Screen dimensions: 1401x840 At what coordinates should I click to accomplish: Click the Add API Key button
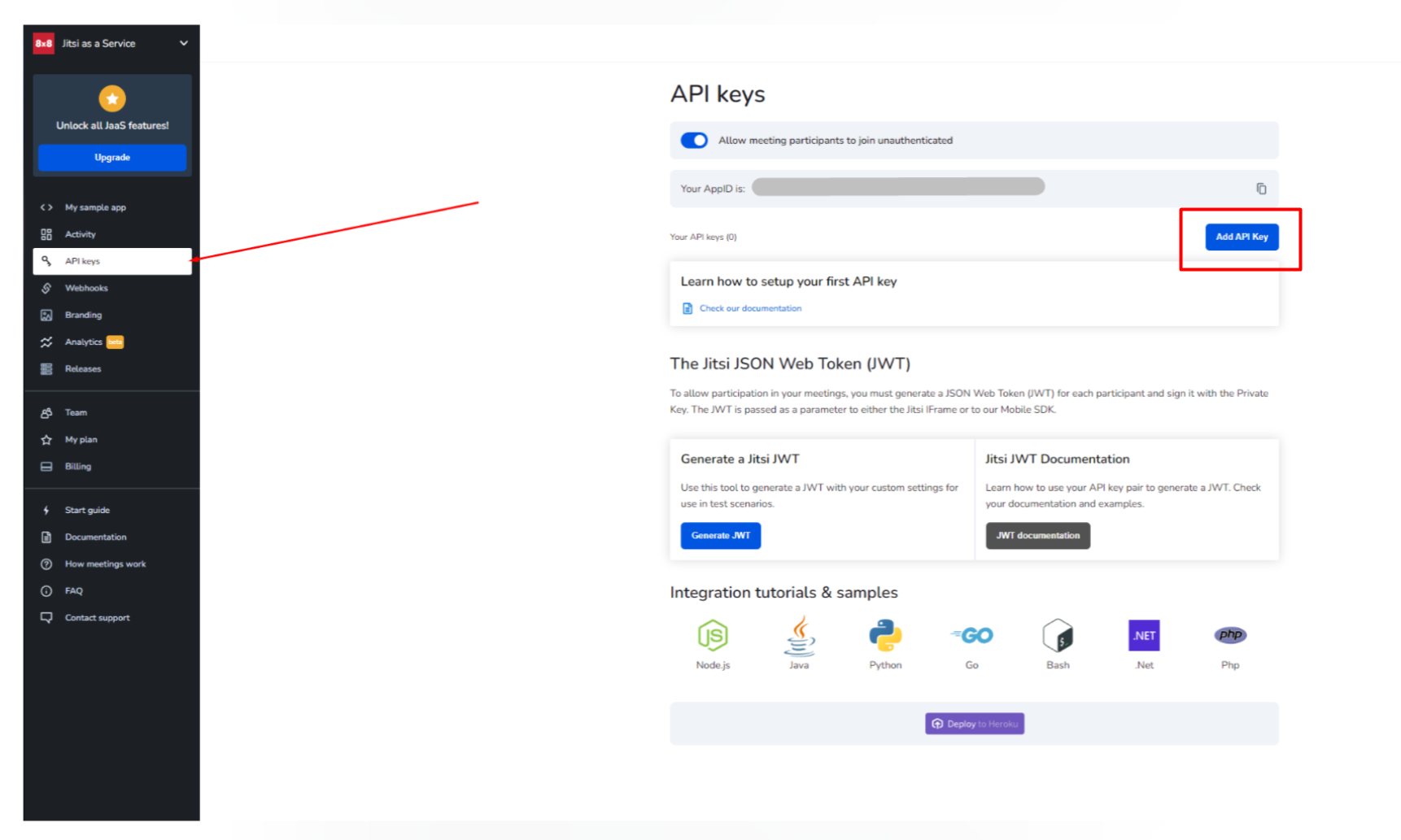click(1242, 237)
